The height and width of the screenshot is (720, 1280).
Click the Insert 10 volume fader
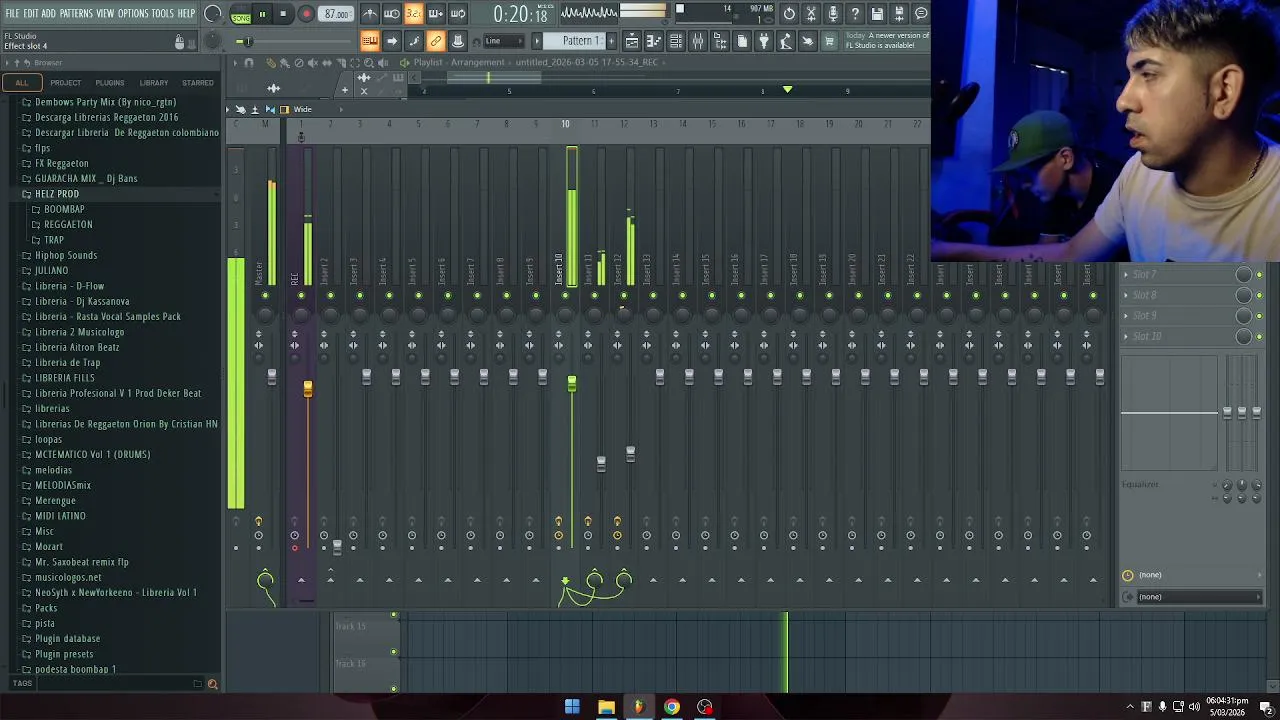(x=572, y=384)
